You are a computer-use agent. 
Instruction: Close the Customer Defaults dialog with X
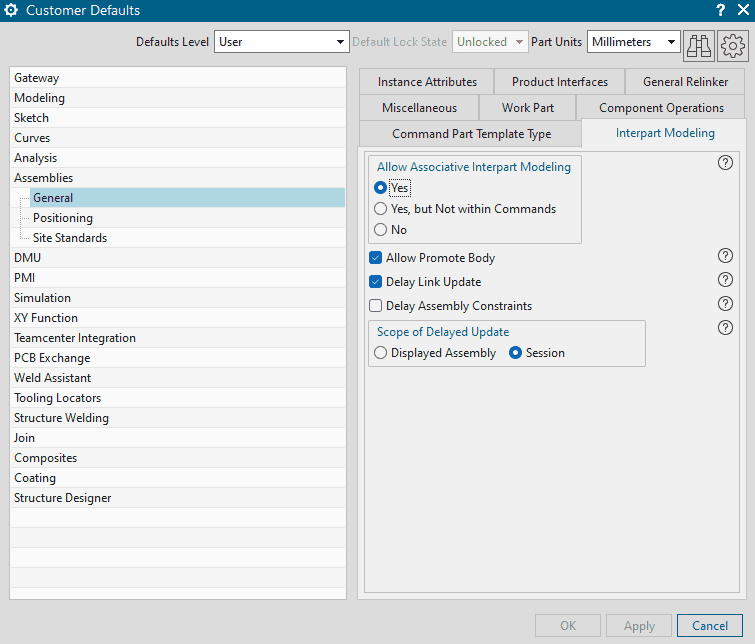(743, 10)
